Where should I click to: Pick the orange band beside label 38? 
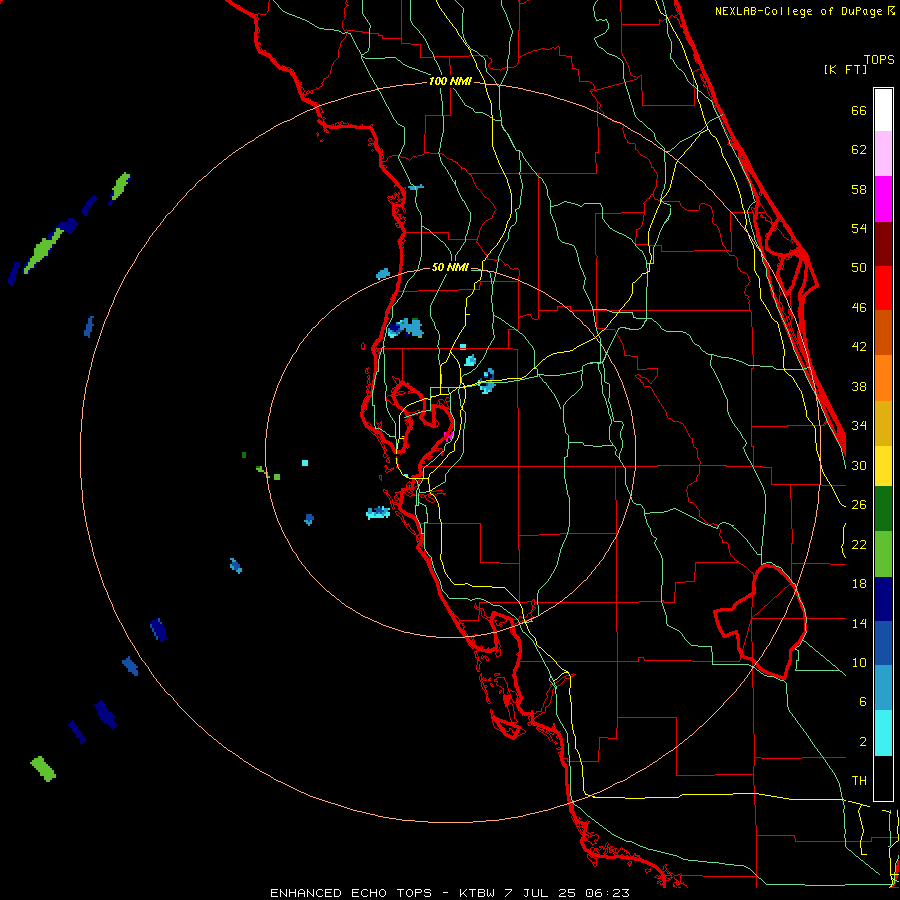(x=883, y=378)
